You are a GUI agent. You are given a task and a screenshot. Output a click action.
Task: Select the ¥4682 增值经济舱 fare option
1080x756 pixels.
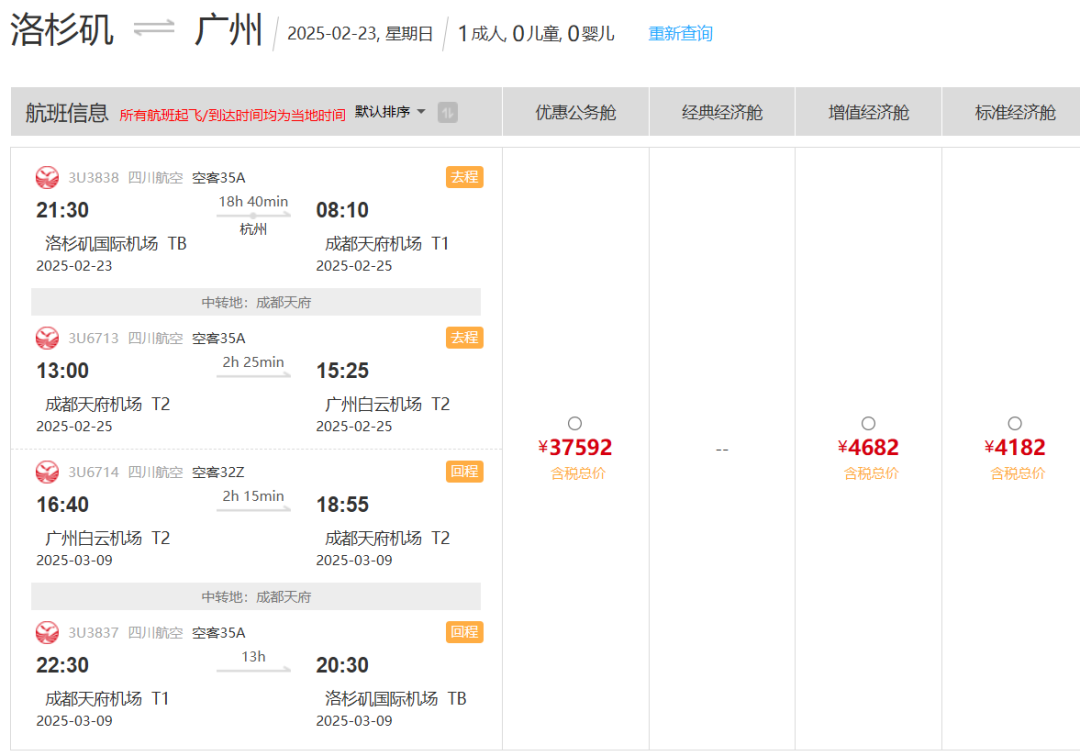(x=868, y=424)
